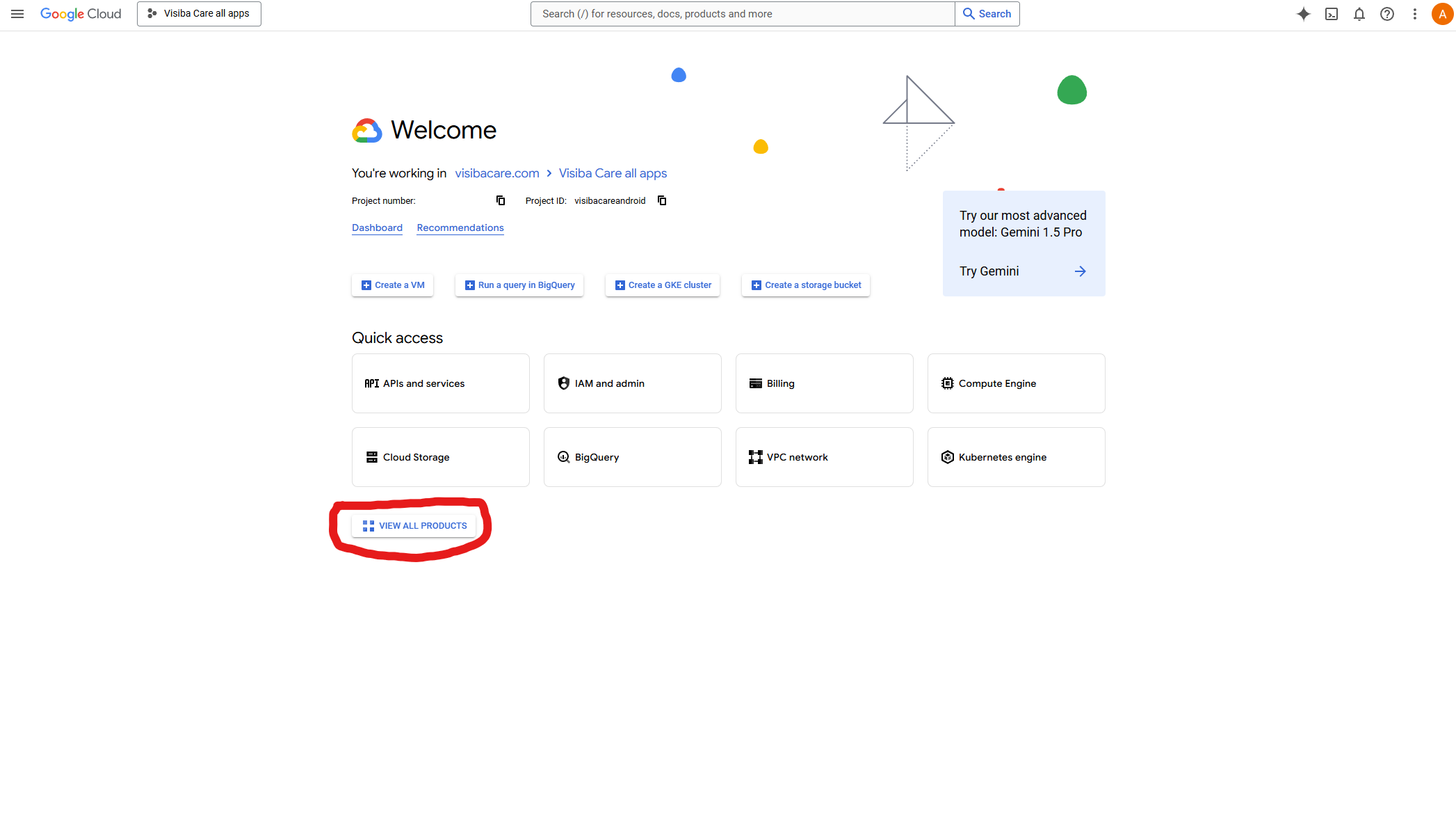1456x814 pixels.
Task: Copy the project ID visibacareandroid
Action: (662, 201)
